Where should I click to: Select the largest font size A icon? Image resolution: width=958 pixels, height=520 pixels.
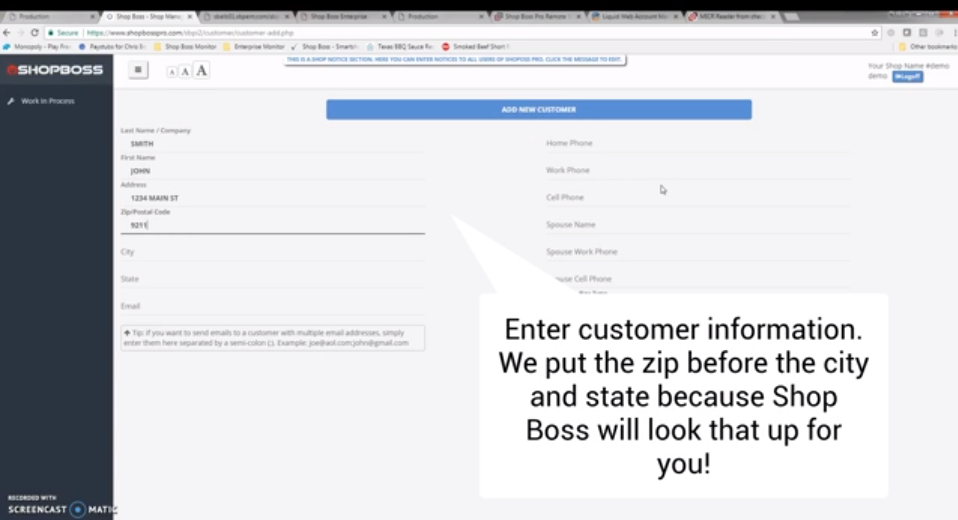201,71
